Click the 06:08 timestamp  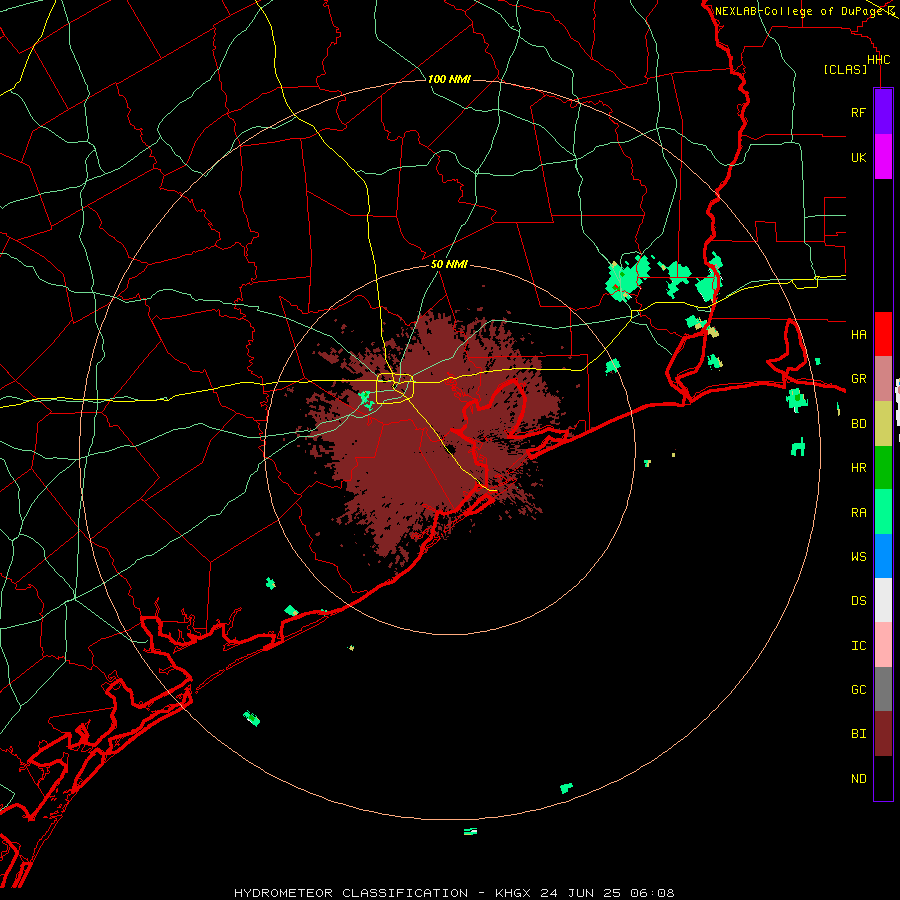click(x=653, y=893)
